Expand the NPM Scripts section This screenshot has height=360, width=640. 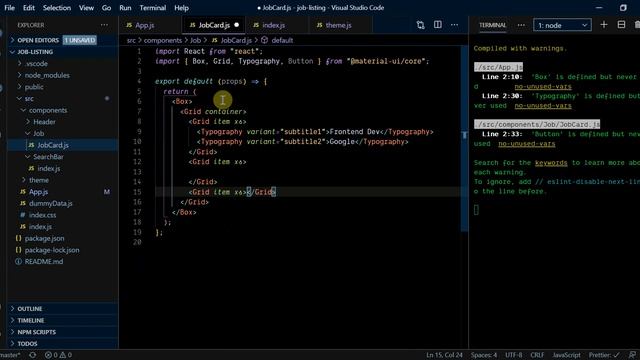click(36, 332)
